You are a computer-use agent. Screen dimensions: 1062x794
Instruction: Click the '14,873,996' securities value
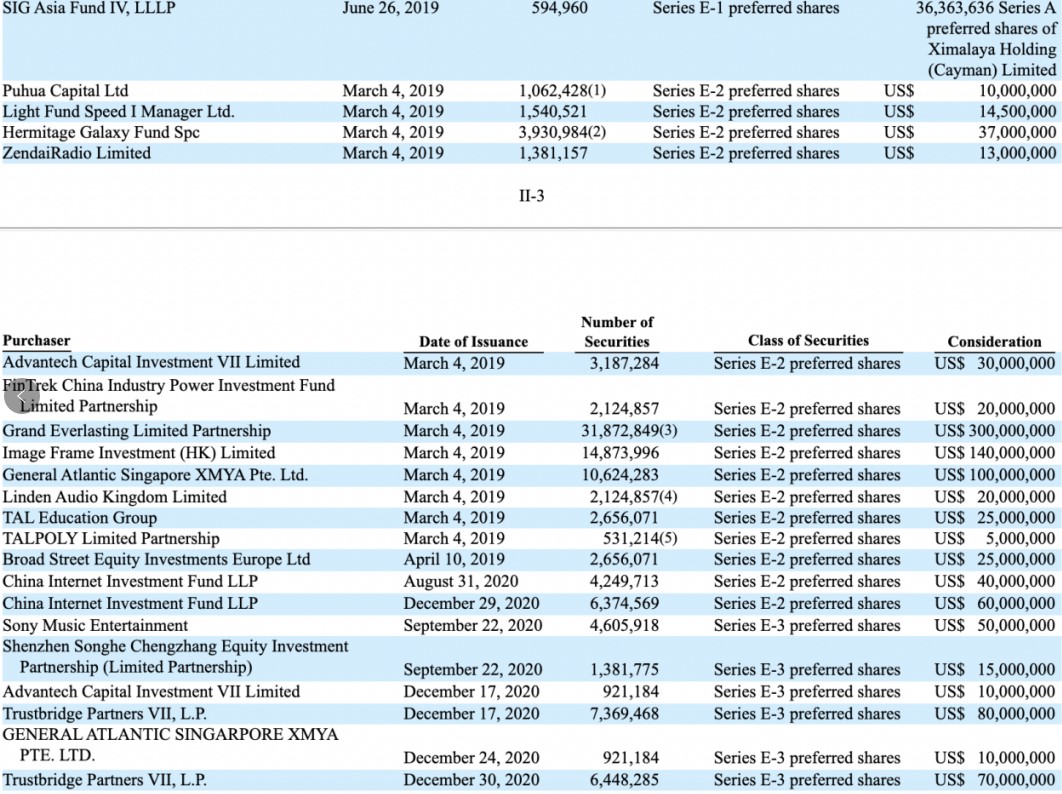pyautogui.click(x=620, y=453)
